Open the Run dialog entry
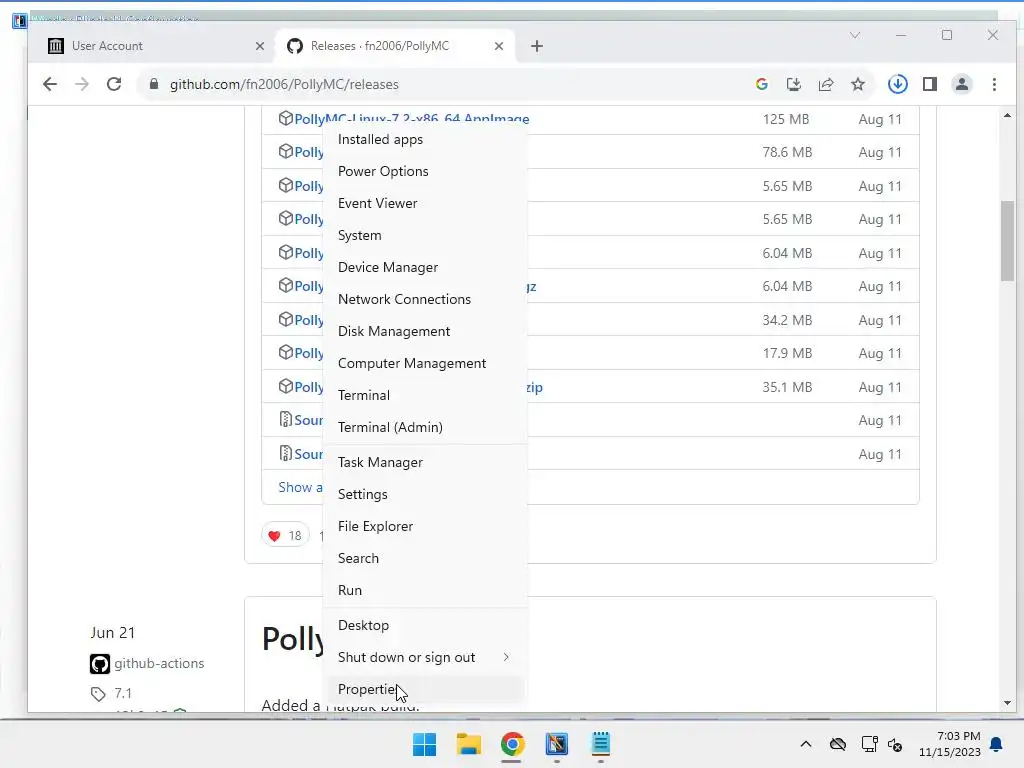Screen dimensions: 1024x768 tap(424, 590)
